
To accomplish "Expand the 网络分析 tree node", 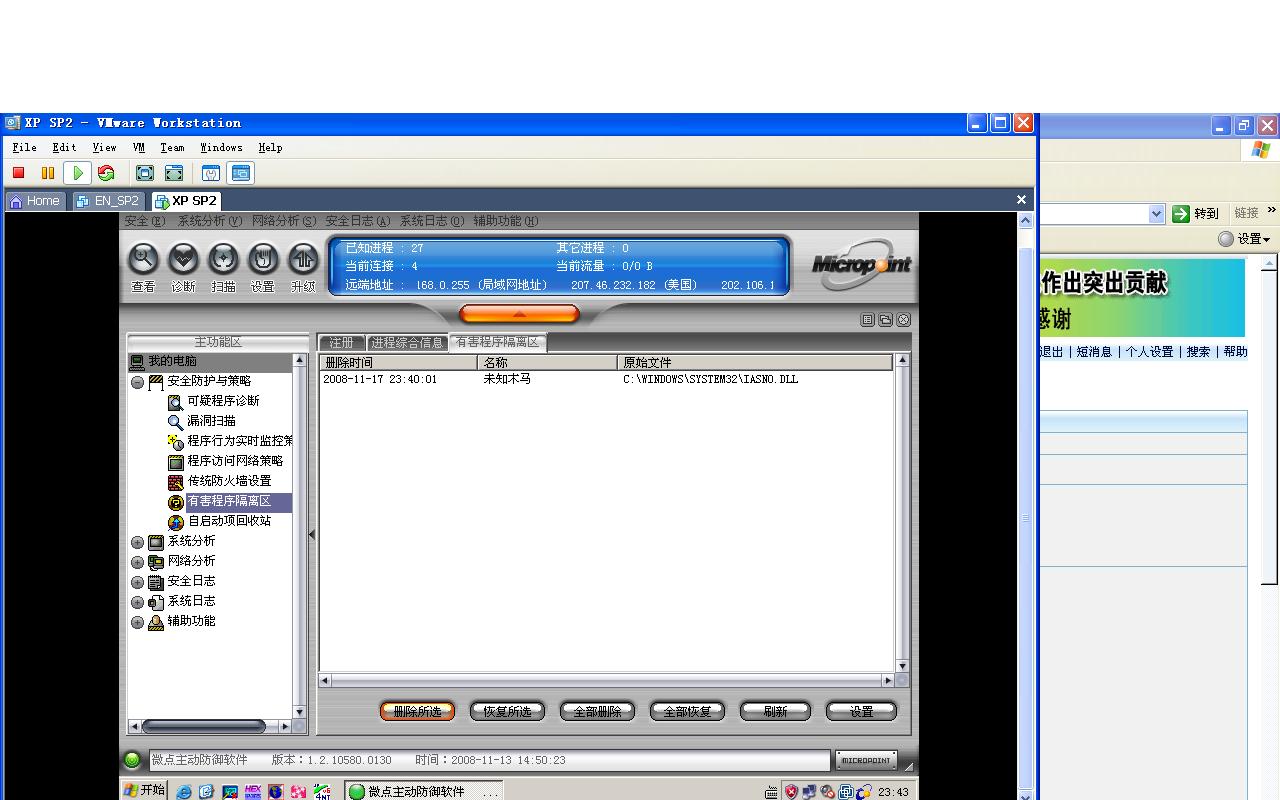I will 138,562.
